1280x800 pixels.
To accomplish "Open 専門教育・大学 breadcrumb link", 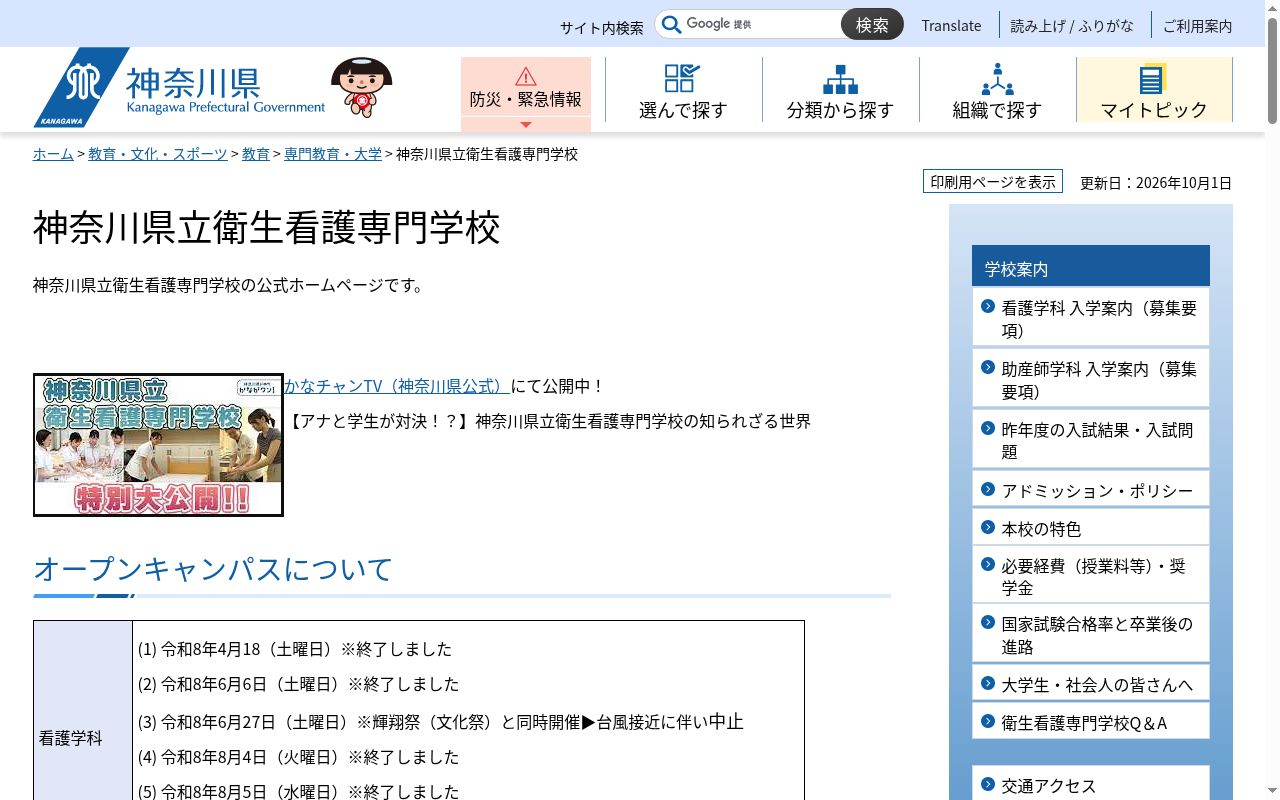I will click(333, 154).
